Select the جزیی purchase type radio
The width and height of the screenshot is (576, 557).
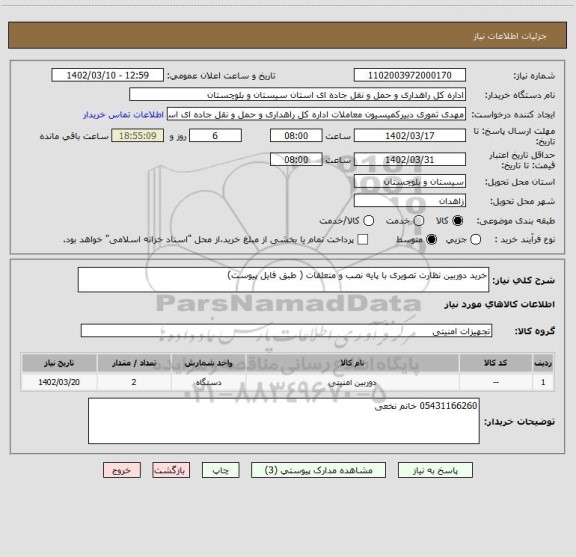click(x=475, y=240)
